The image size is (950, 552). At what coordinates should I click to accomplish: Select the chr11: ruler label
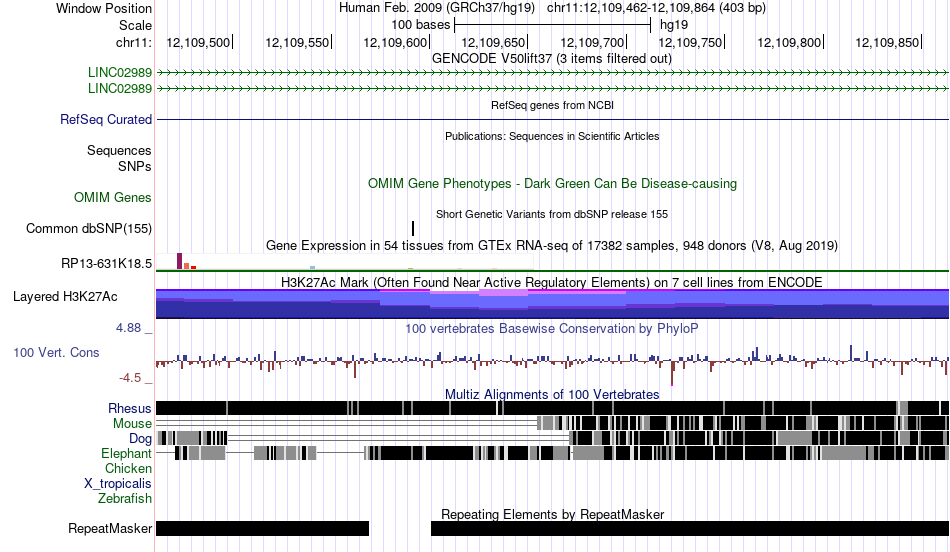(133, 42)
